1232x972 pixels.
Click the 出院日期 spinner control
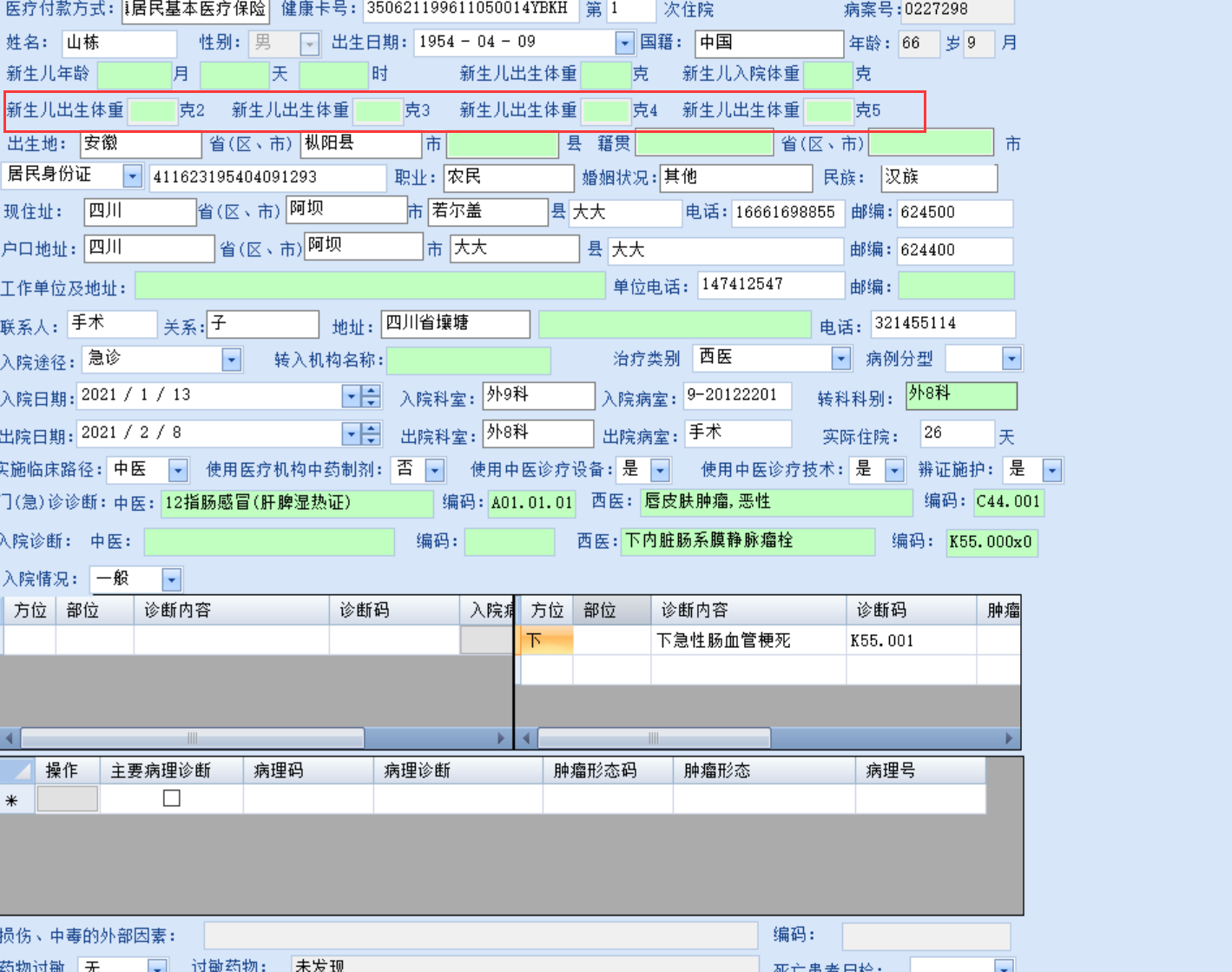[371, 433]
